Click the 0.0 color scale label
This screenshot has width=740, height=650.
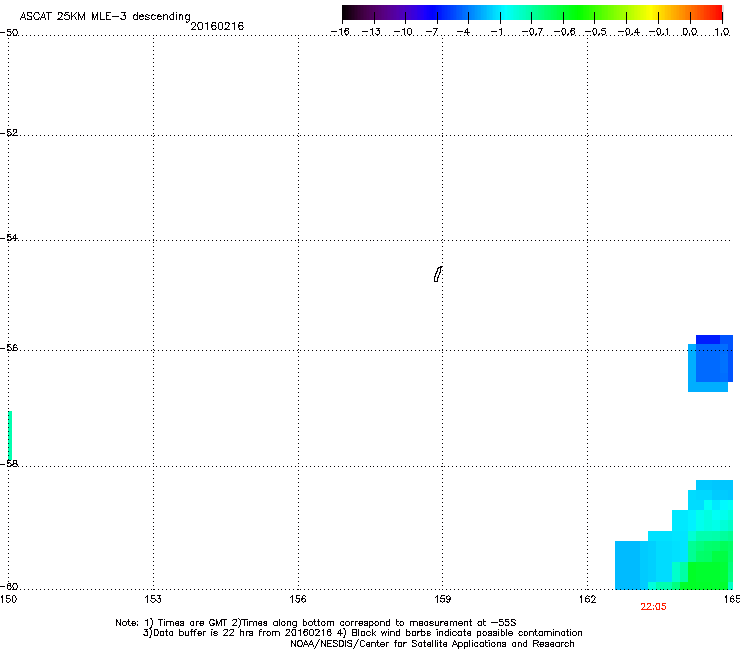690,32
